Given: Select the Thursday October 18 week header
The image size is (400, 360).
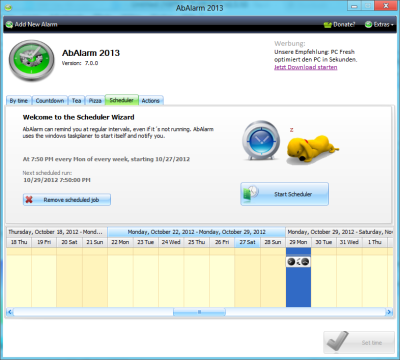Looking at the screenshot, I should tap(57, 232).
